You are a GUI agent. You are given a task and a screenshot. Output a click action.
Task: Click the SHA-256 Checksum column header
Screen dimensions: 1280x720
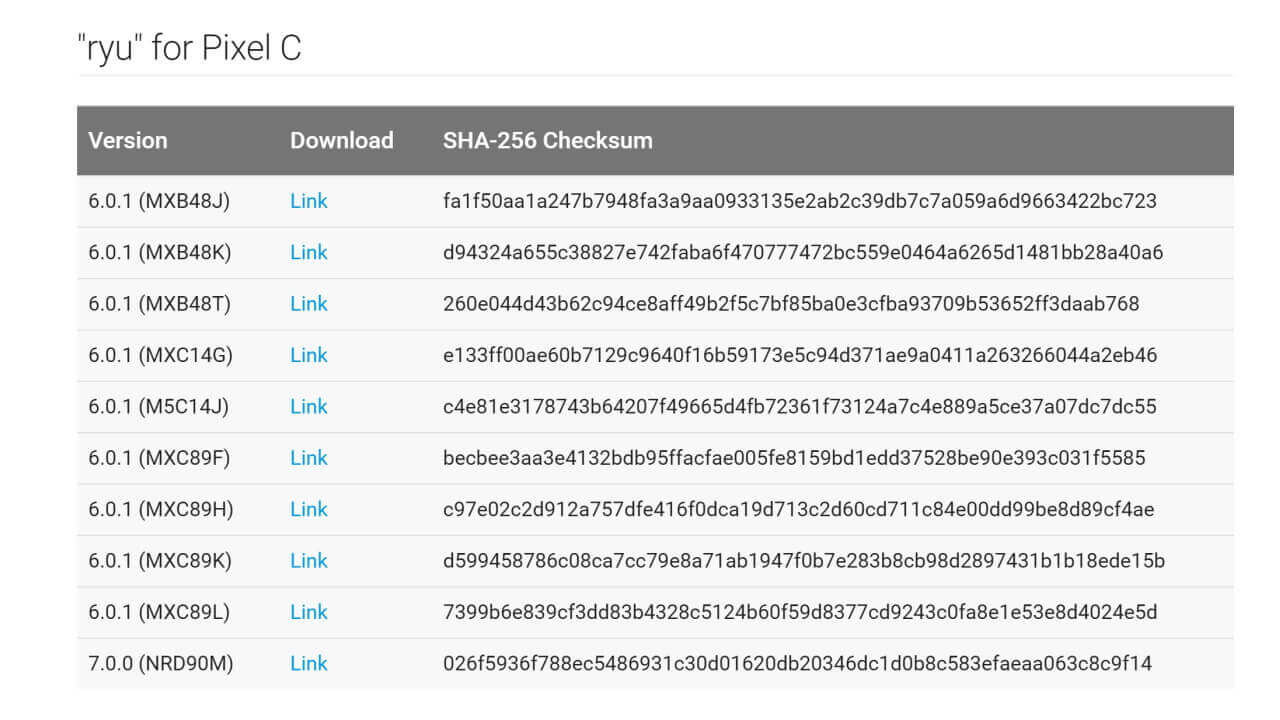pyautogui.click(x=547, y=140)
